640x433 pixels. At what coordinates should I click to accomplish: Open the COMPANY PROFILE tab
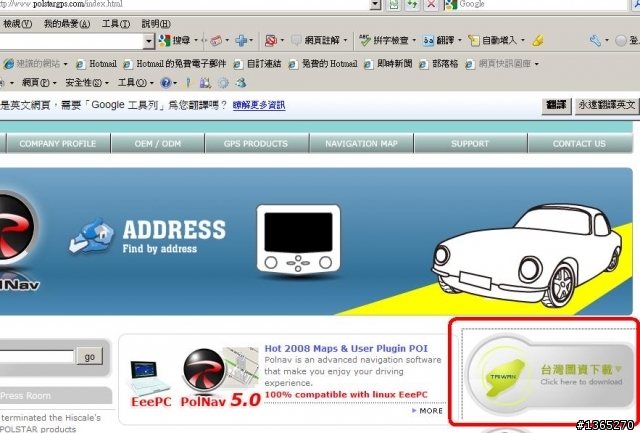pyautogui.click(x=58, y=144)
